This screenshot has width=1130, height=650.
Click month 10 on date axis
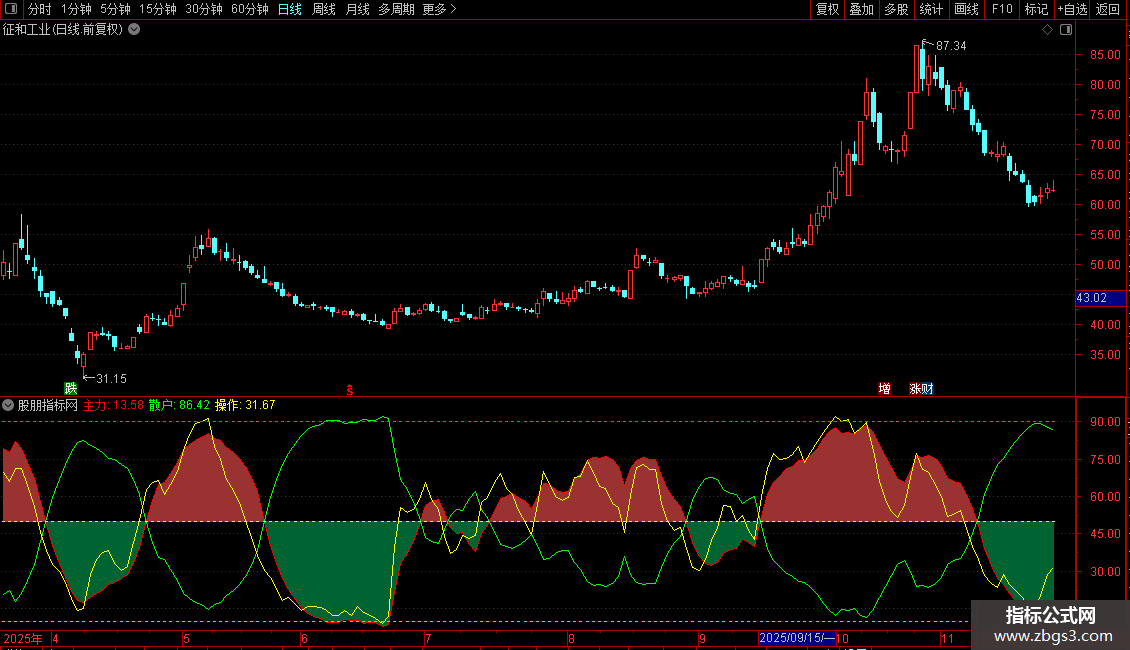[x=842, y=638]
